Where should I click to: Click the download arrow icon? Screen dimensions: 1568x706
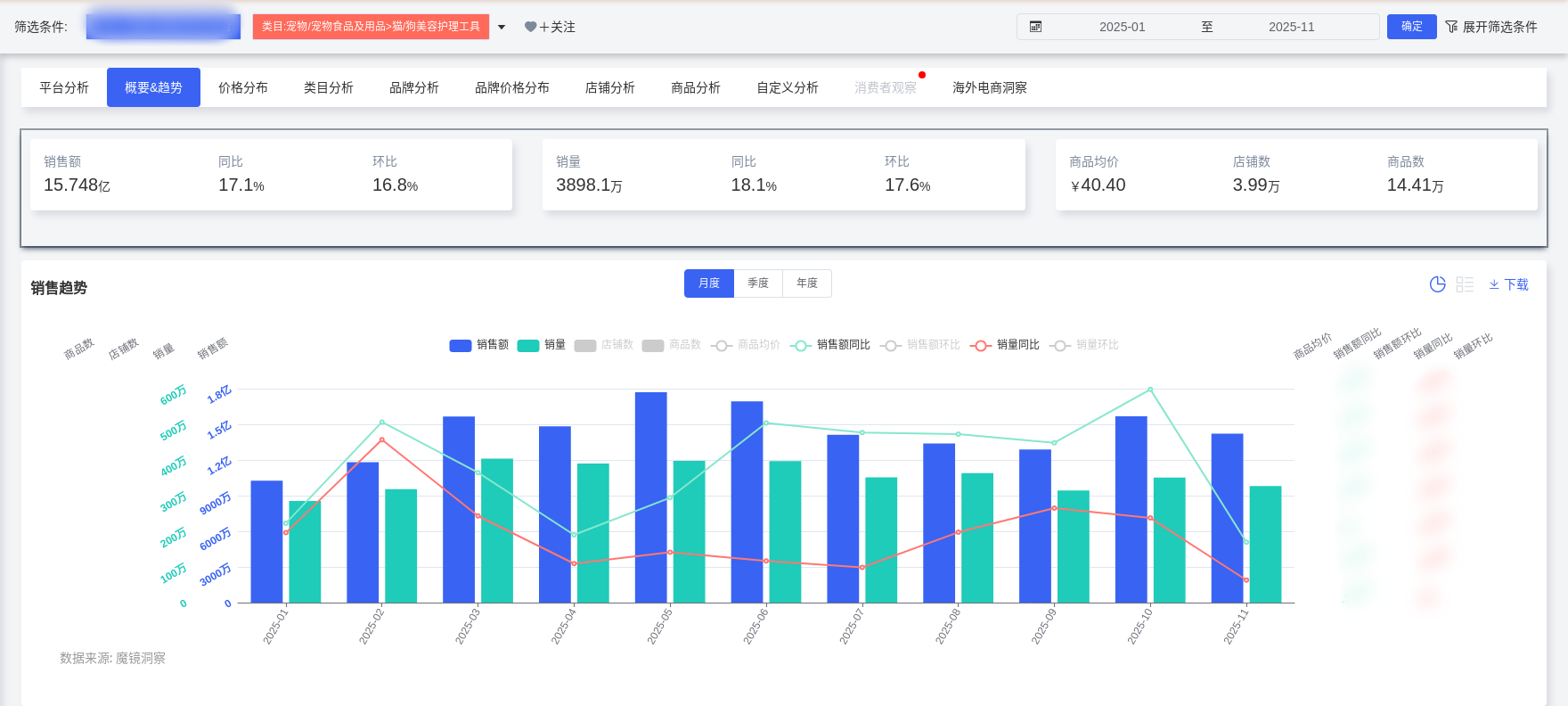(x=1494, y=284)
